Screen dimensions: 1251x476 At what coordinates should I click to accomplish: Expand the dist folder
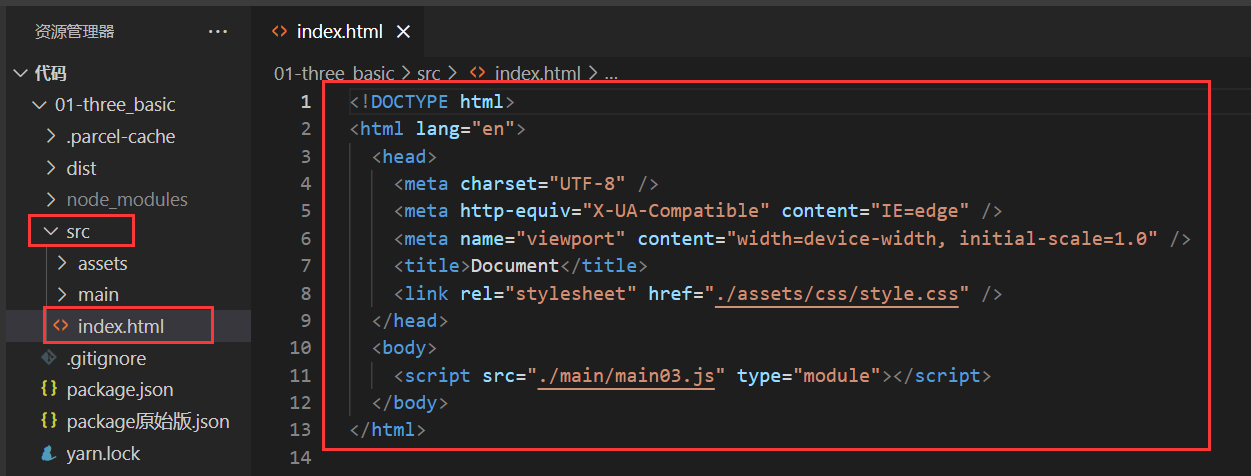tap(51, 168)
